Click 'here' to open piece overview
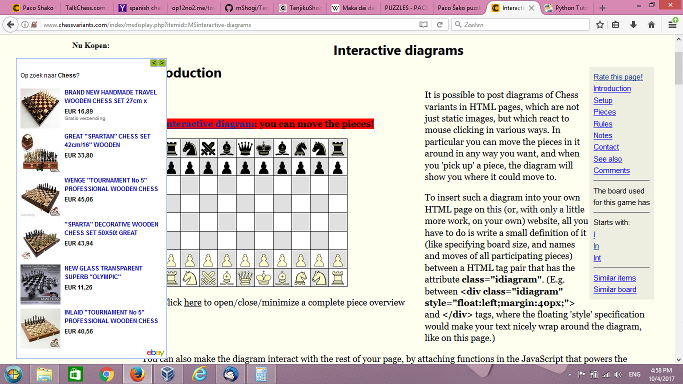This screenshot has height=384, width=683. tap(193, 303)
